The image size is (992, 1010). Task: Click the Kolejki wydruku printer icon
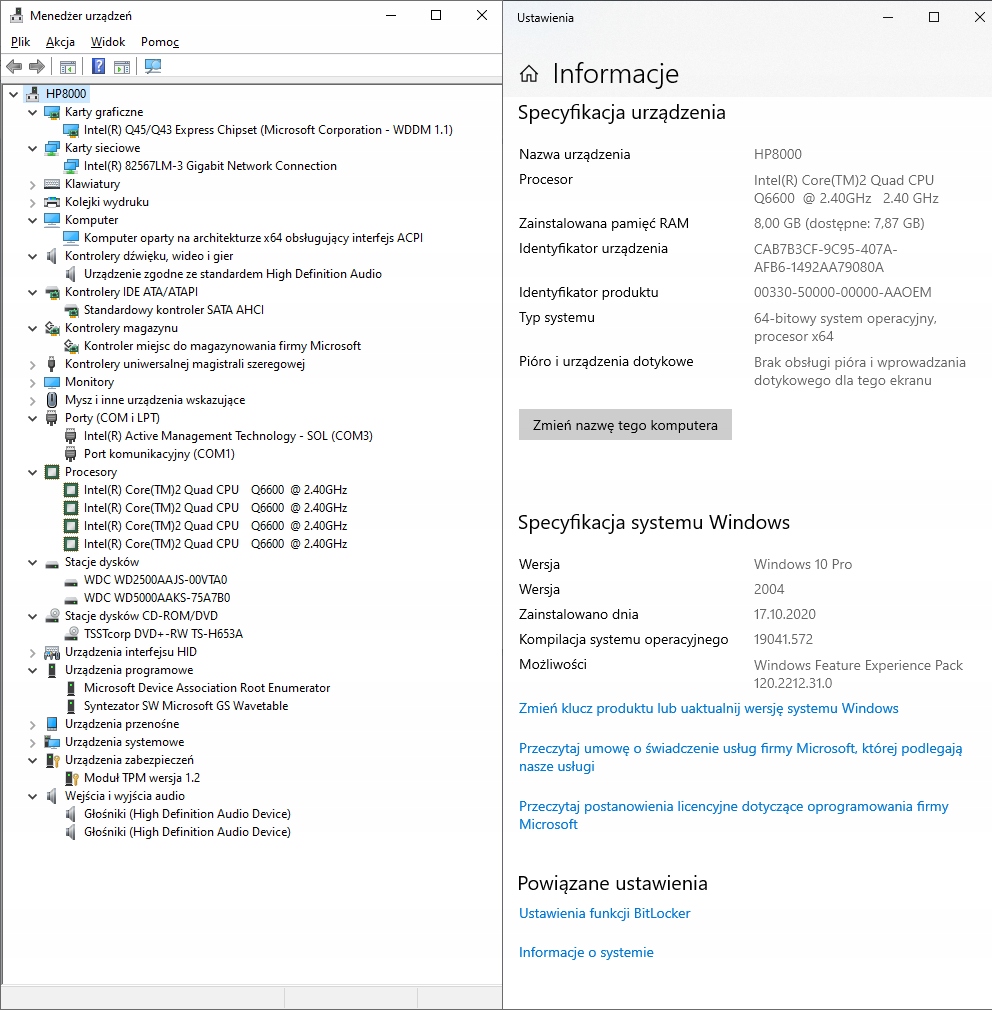[x=52, y=202]
